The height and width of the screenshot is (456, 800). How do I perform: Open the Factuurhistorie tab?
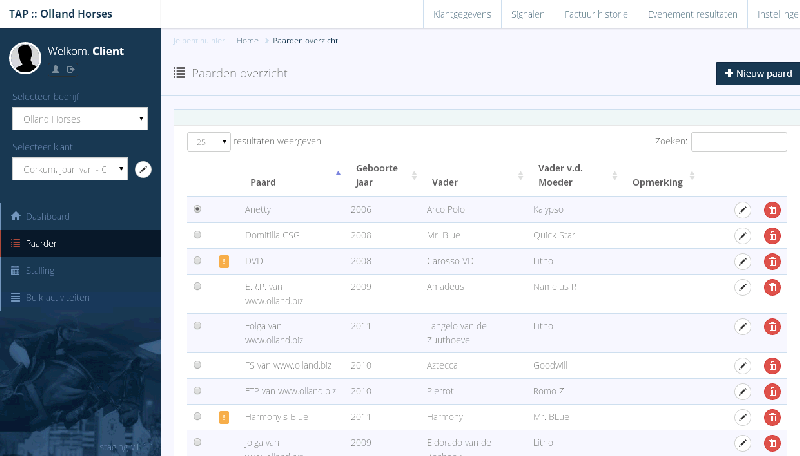coord(596,14)
